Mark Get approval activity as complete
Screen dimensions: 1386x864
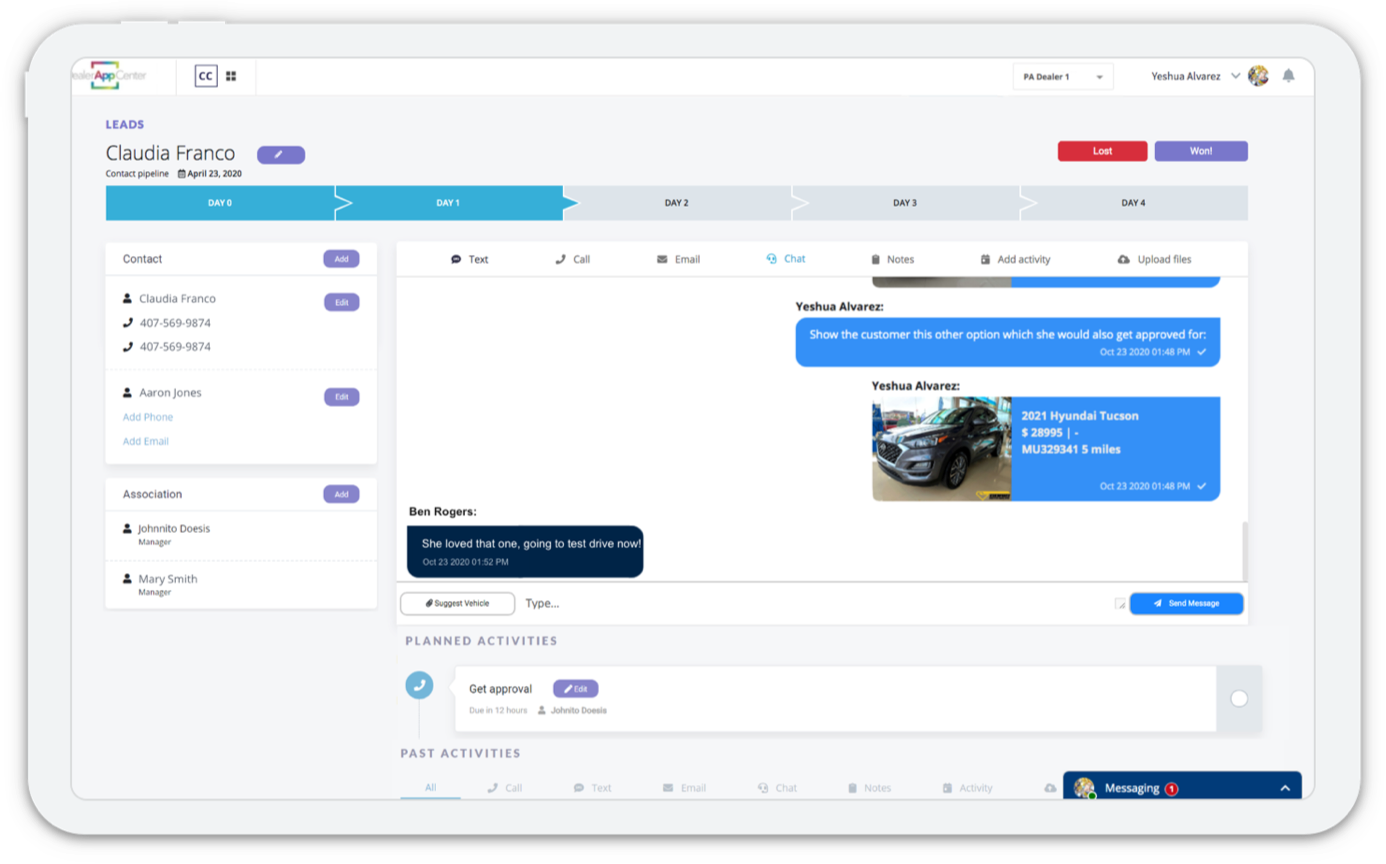(1238, 699)
